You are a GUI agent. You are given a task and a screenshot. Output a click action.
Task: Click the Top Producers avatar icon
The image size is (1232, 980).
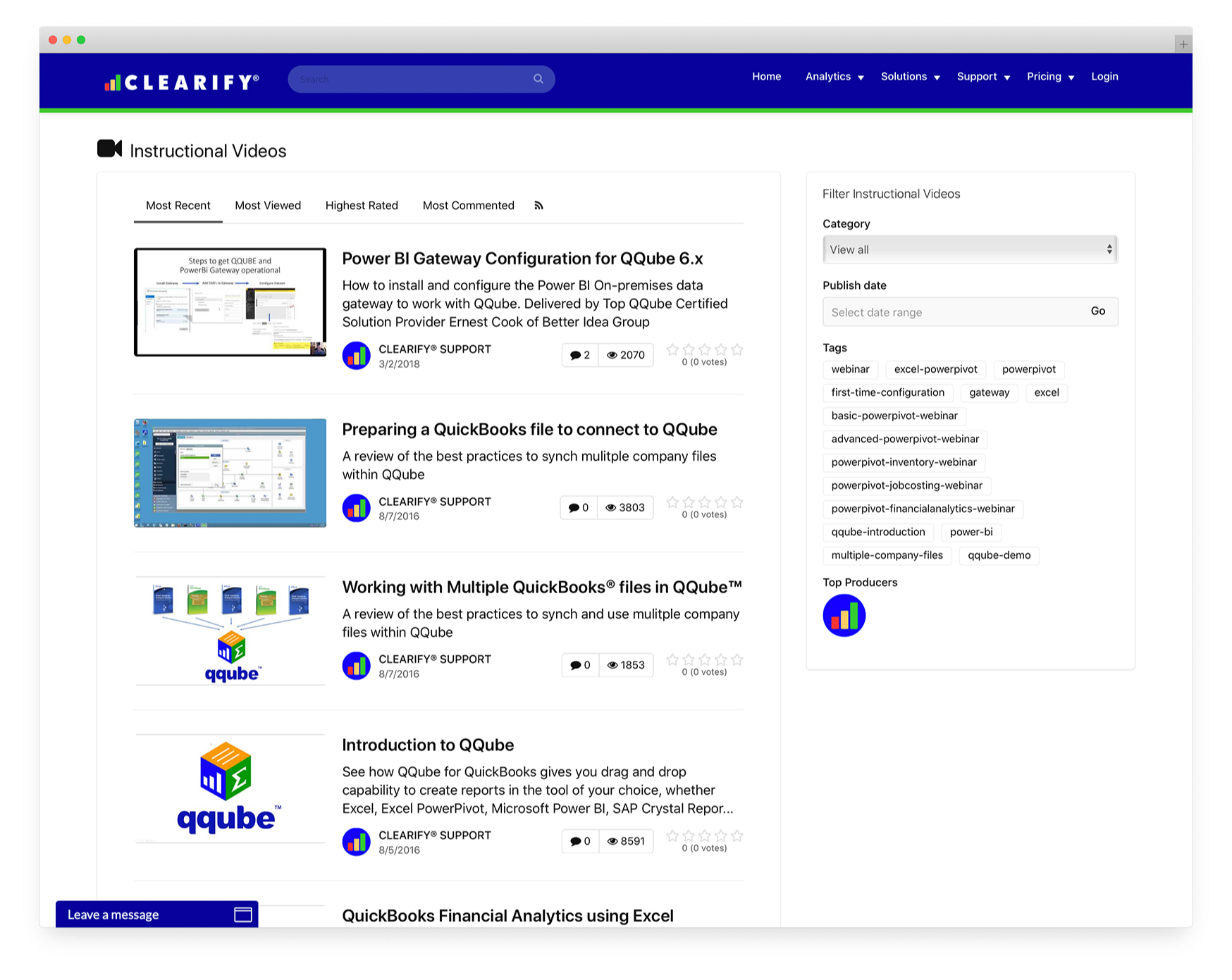click(844, 616)
